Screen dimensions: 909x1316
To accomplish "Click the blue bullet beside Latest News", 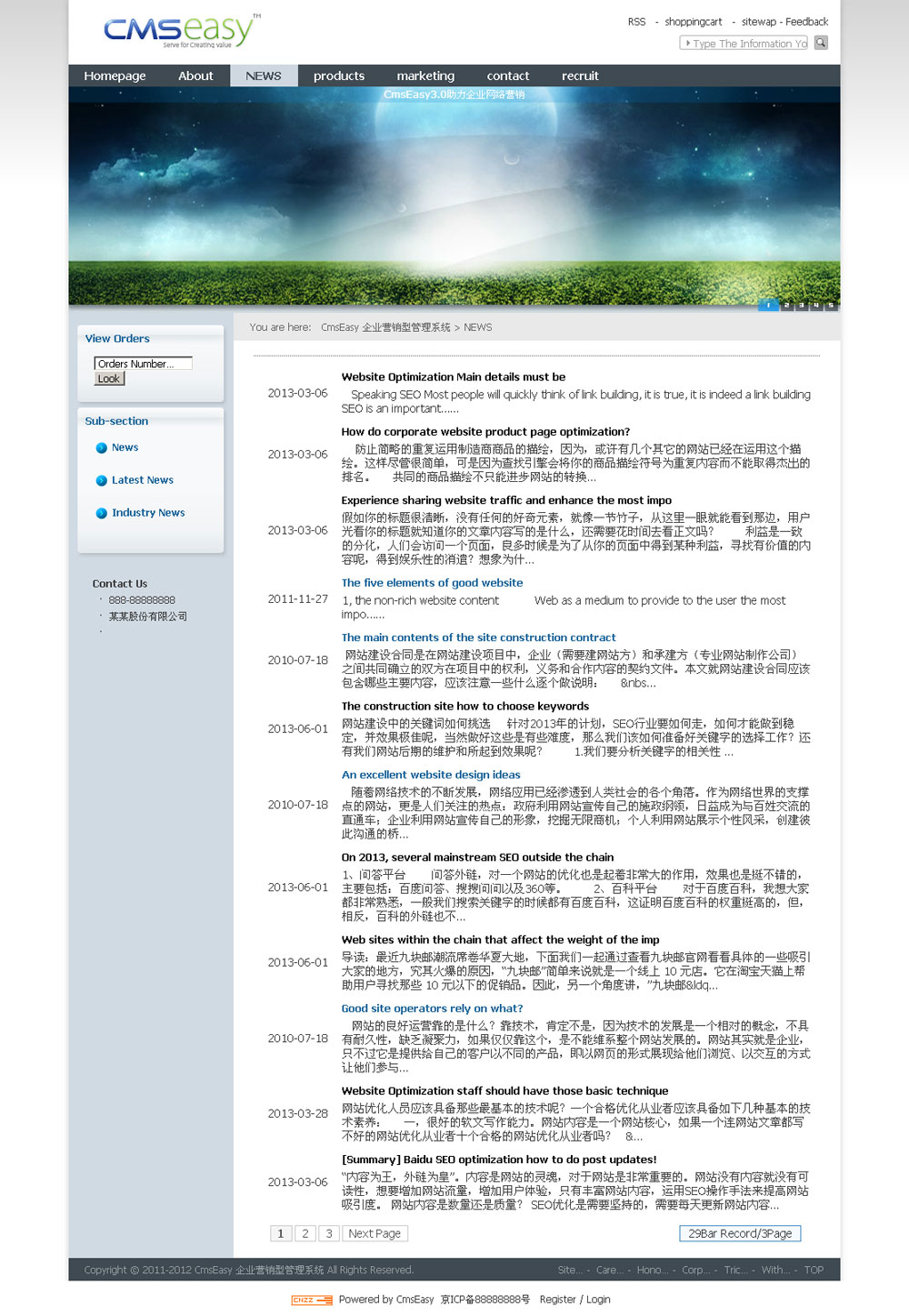I will (x=102, y=480).
